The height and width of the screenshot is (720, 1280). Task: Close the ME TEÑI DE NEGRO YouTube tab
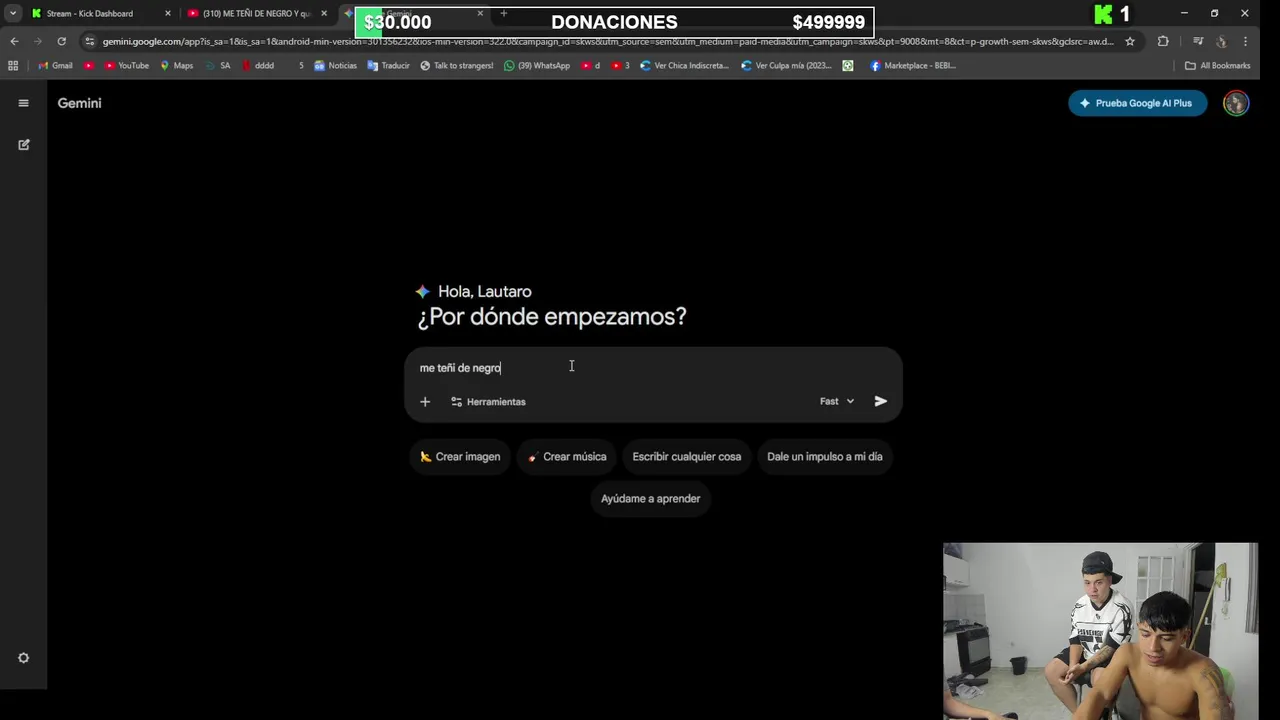[324, 13]
